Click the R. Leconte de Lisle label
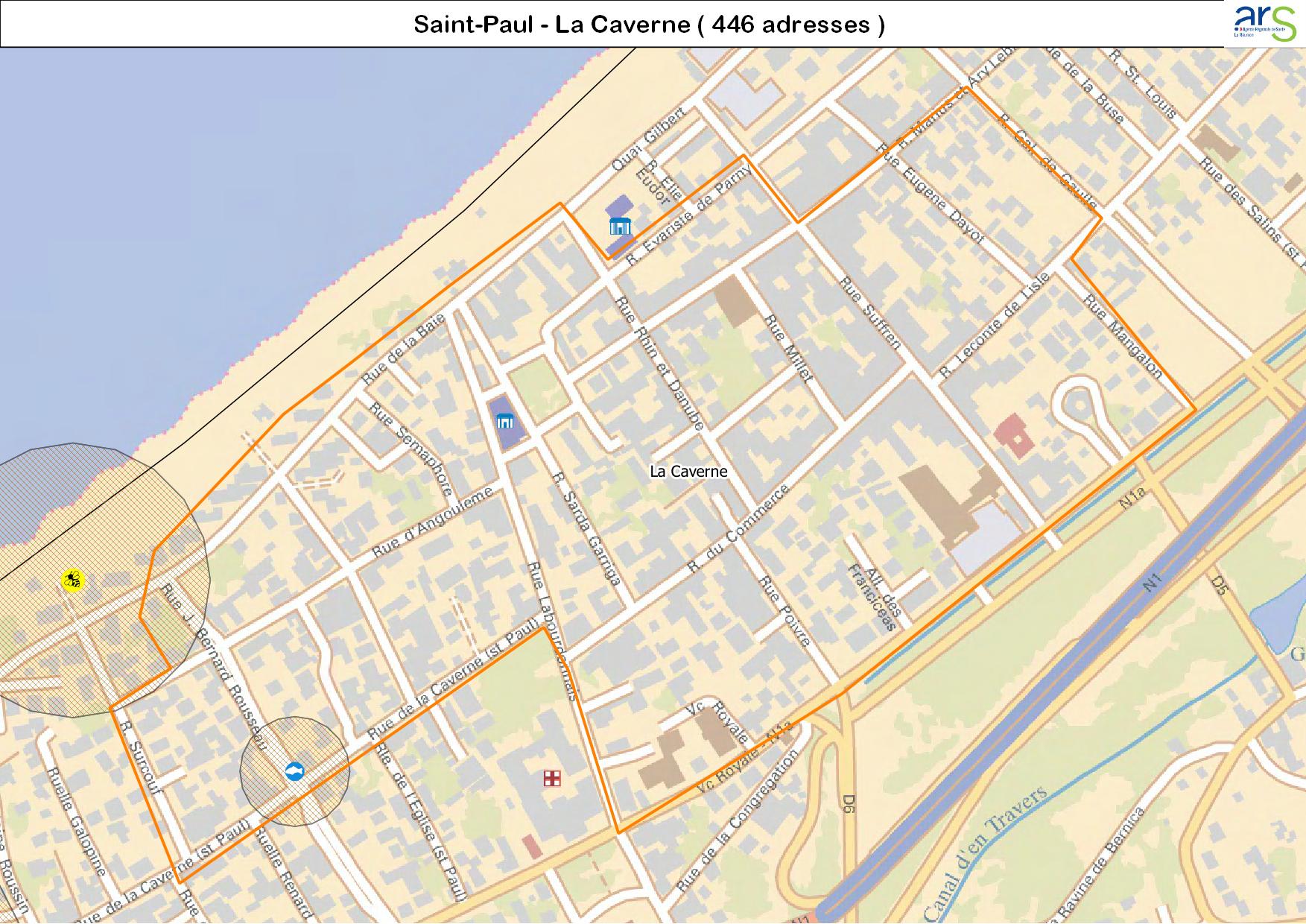1306x924 pixels. pos(995,325)
